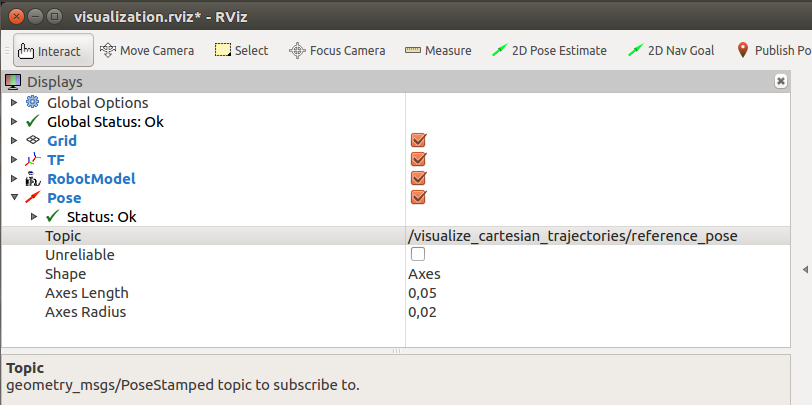The width and height of the screenshot is (812, 405).
Task: Click the panel collapse arrow on right edge
Action: pos(805,269)
